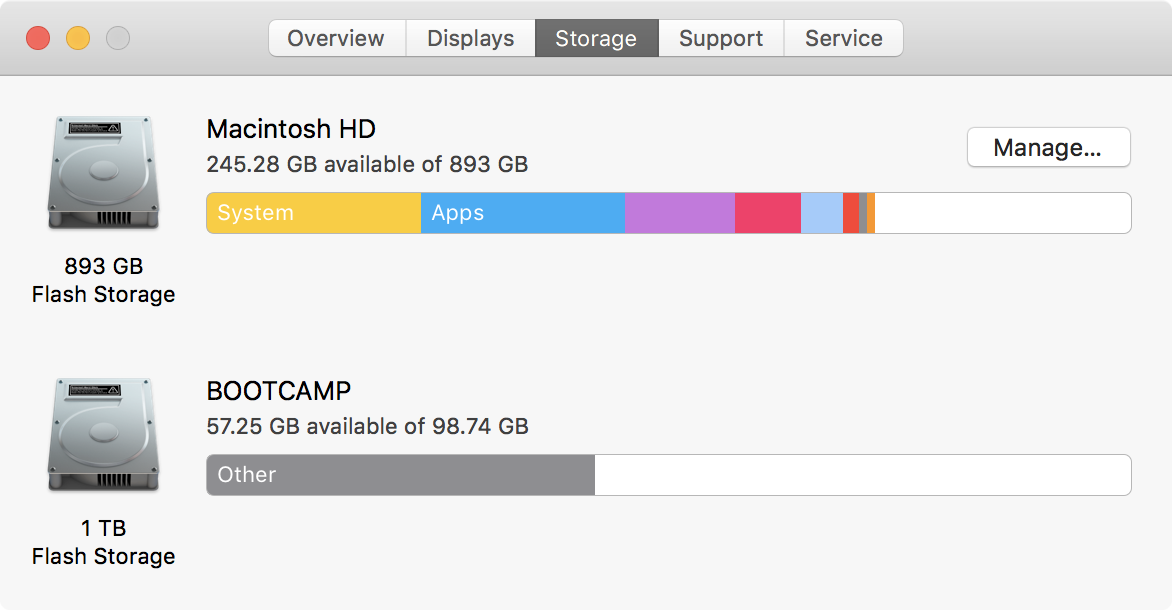
Task: Open the Service tab
Action: [x=843, y=38]
